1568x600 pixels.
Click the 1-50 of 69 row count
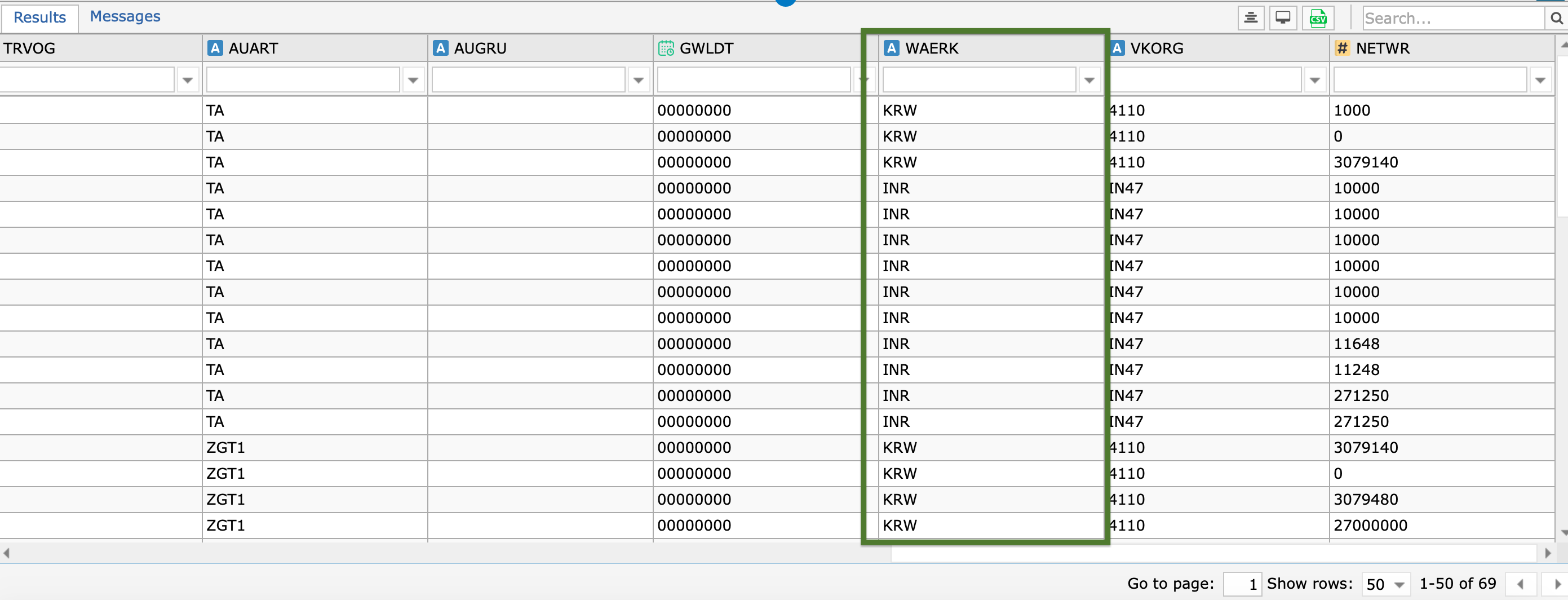(x=1457, y=584)
